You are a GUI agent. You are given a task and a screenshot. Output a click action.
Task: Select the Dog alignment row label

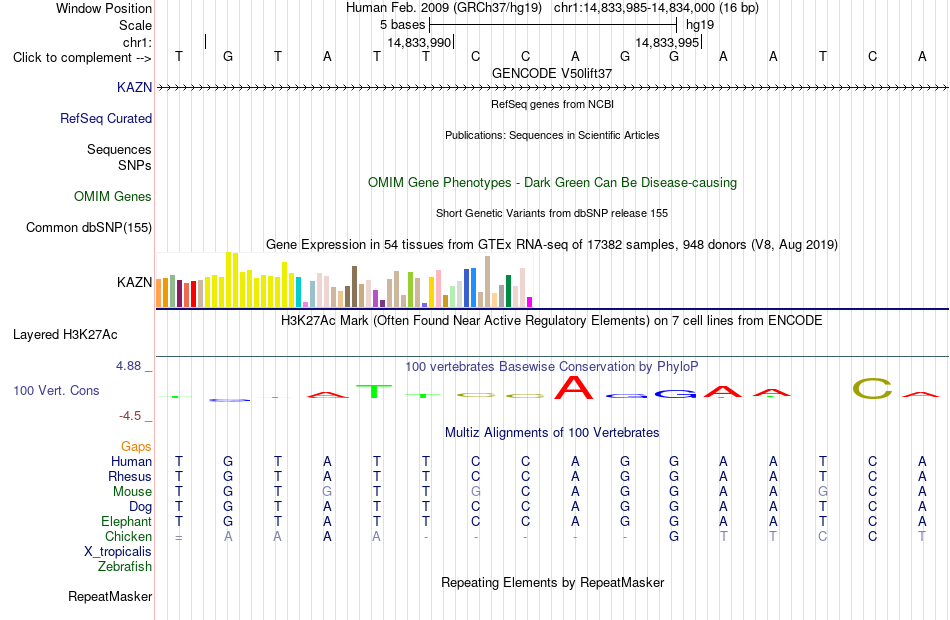click(141, 507)
